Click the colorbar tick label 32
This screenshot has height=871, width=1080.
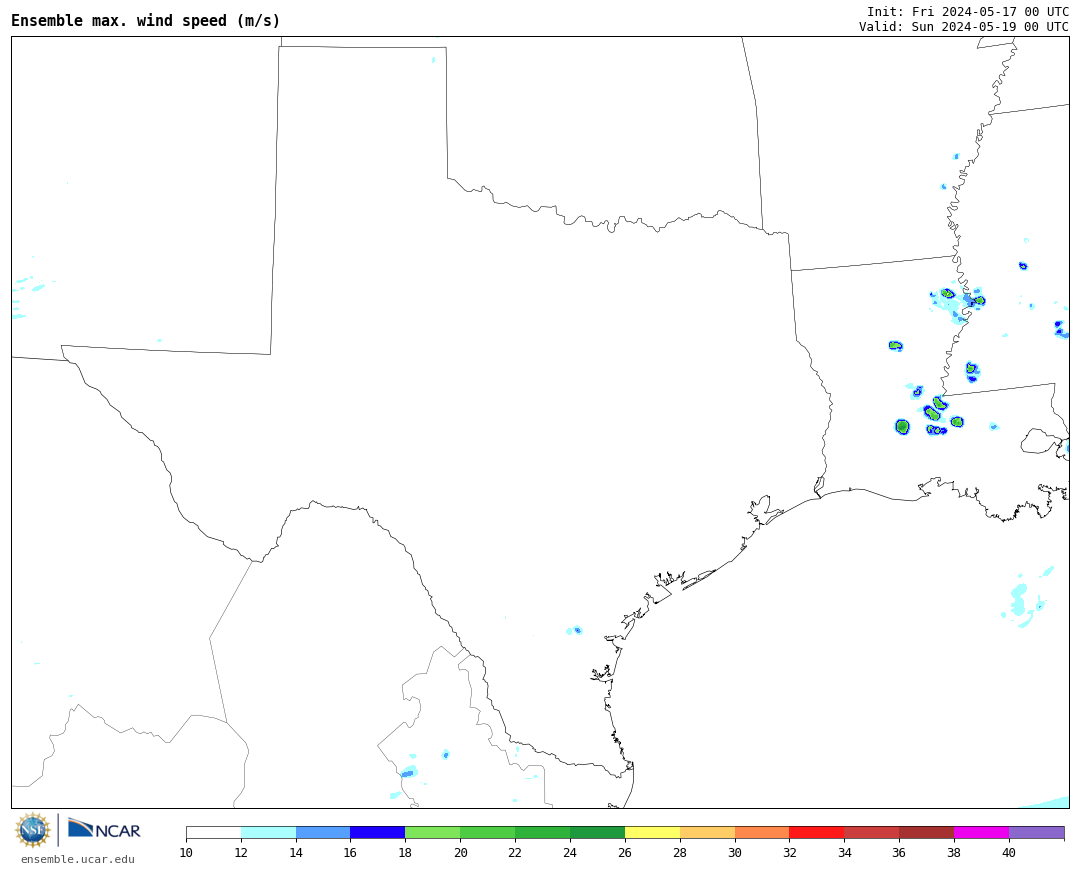(789, 852)
